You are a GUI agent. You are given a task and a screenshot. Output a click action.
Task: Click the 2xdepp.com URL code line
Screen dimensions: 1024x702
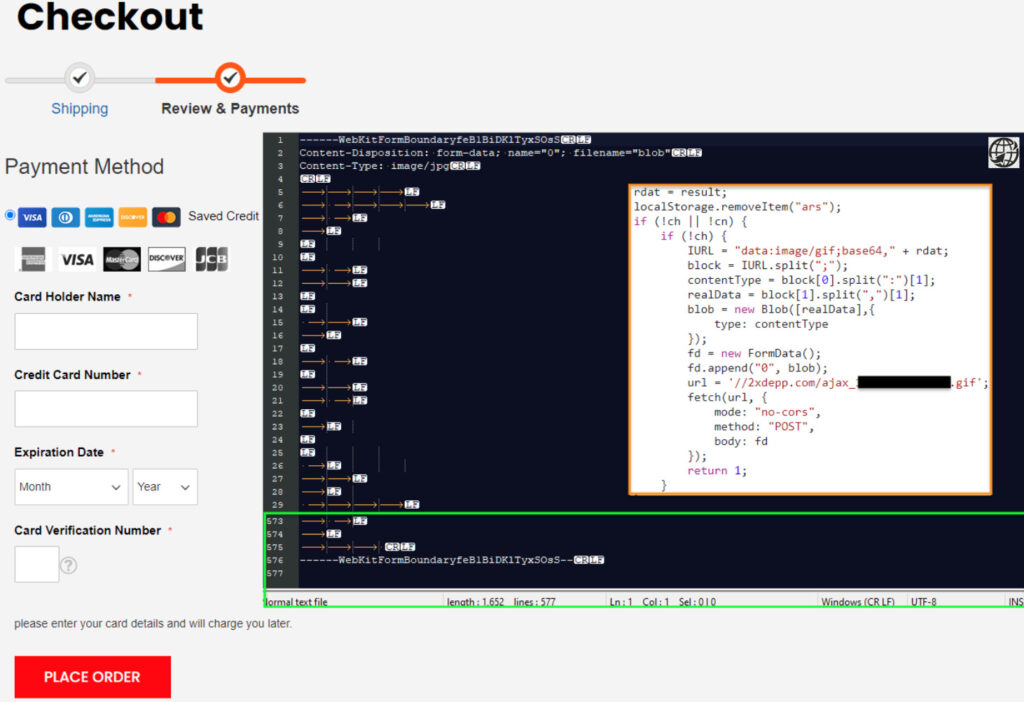pyautogui.click(x=838, y=383)
